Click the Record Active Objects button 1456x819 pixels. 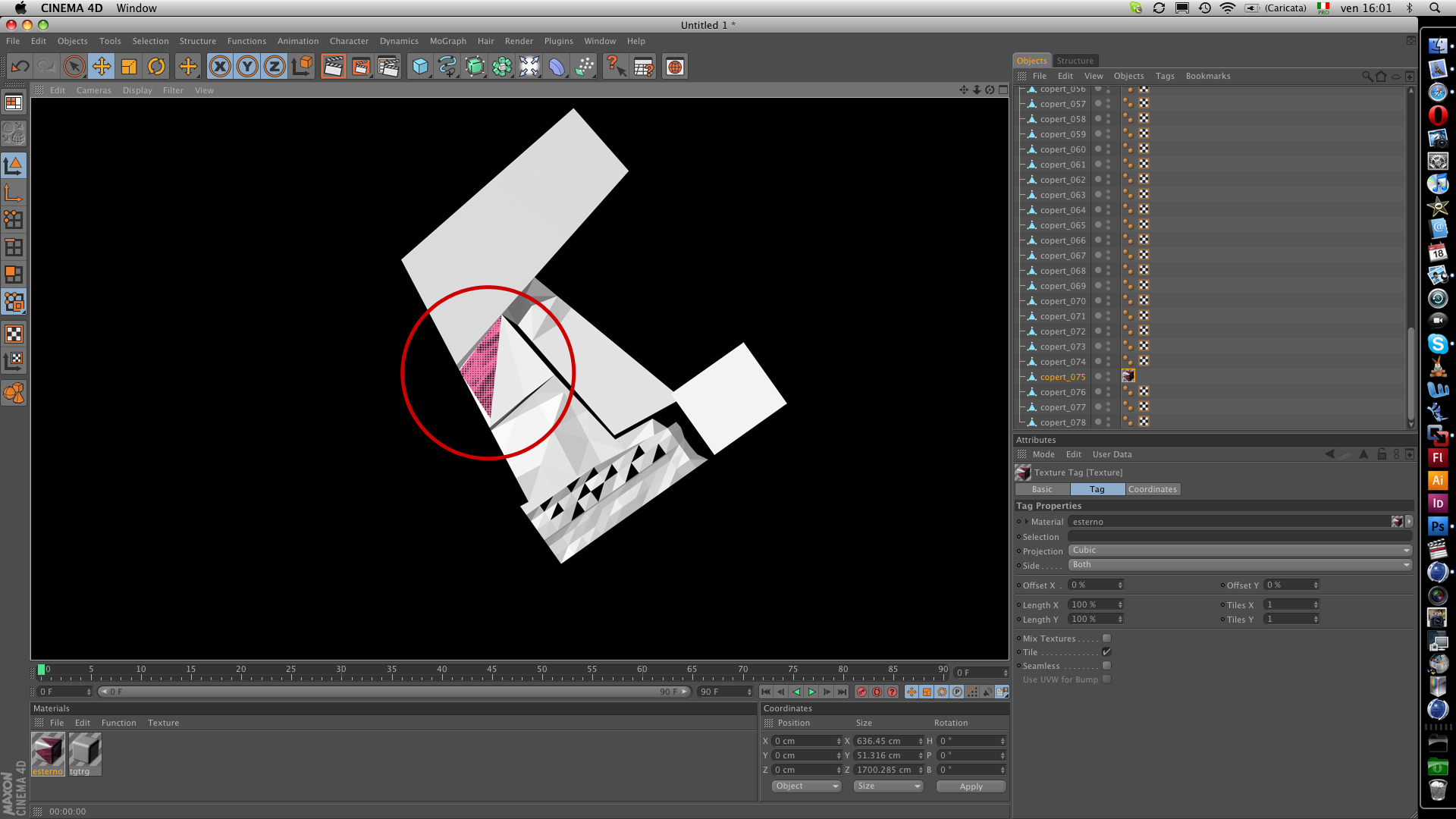tap(861, 692)
